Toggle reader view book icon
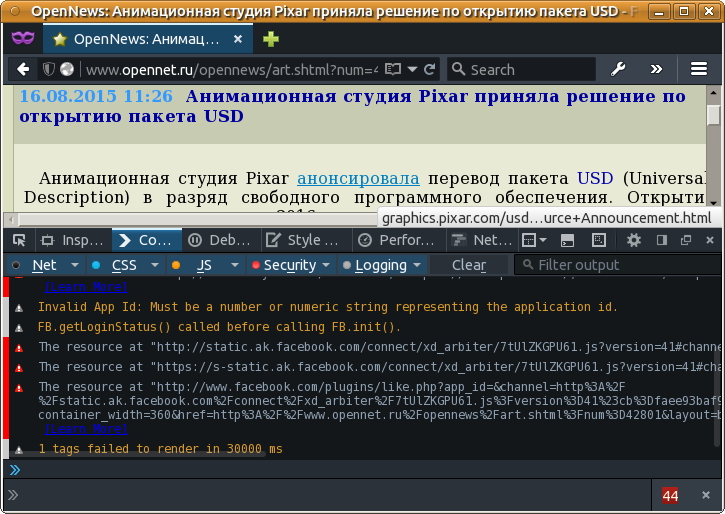 (x=393, y=69)
